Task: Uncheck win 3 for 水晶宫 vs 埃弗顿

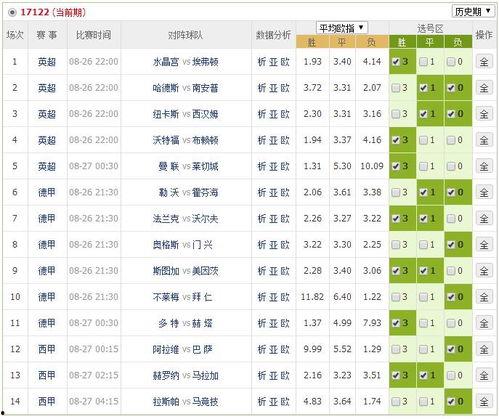Action: coord(396,62)
